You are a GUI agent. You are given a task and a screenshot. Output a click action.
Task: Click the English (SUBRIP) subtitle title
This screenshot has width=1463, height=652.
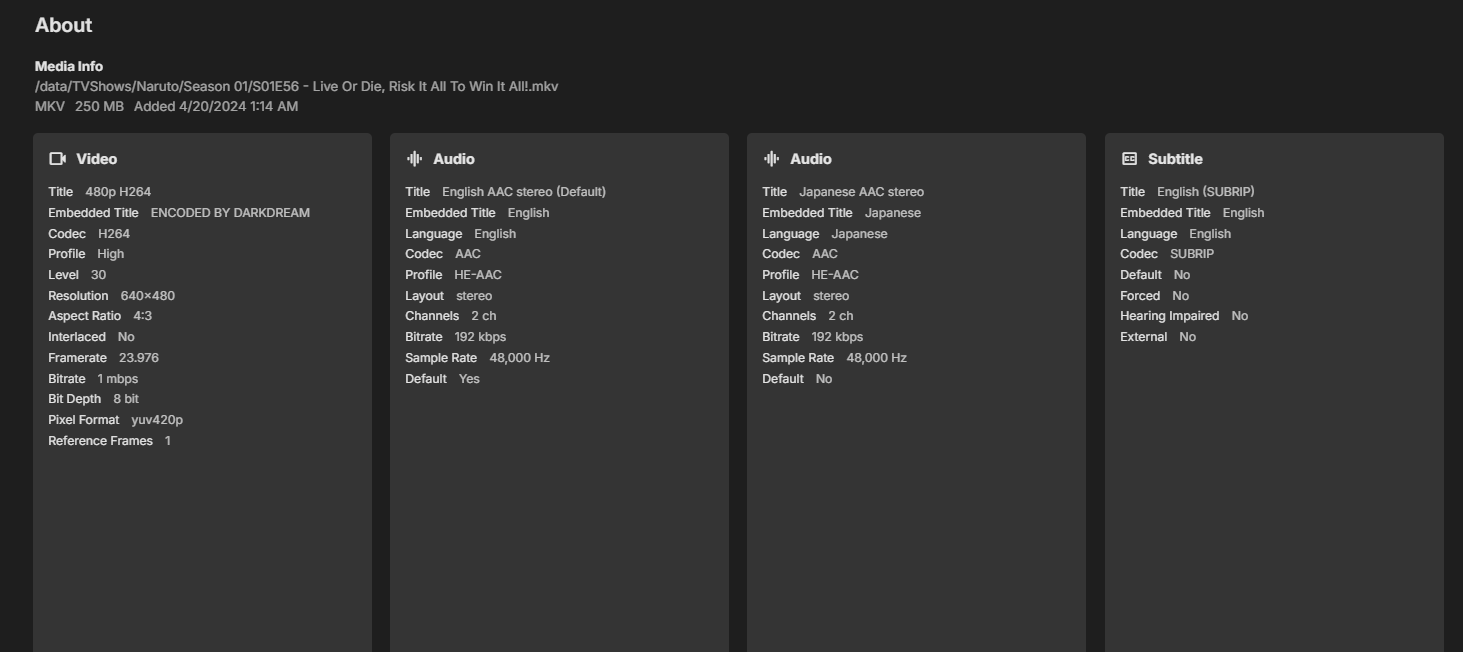click(x=1205, y=192)
